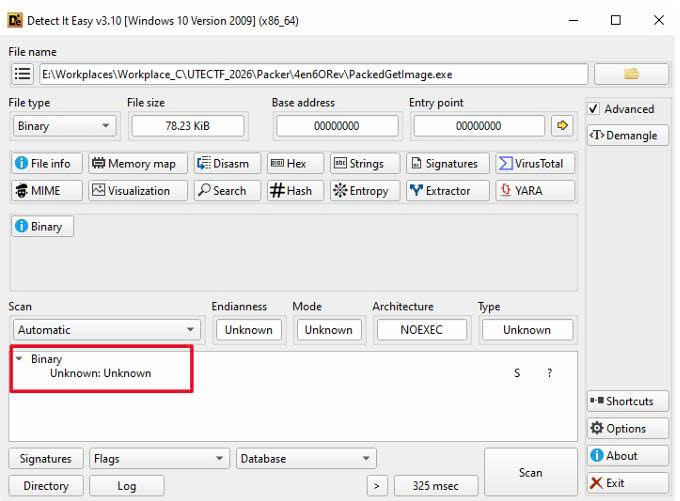Click the Exit button

tap(627, 483)
